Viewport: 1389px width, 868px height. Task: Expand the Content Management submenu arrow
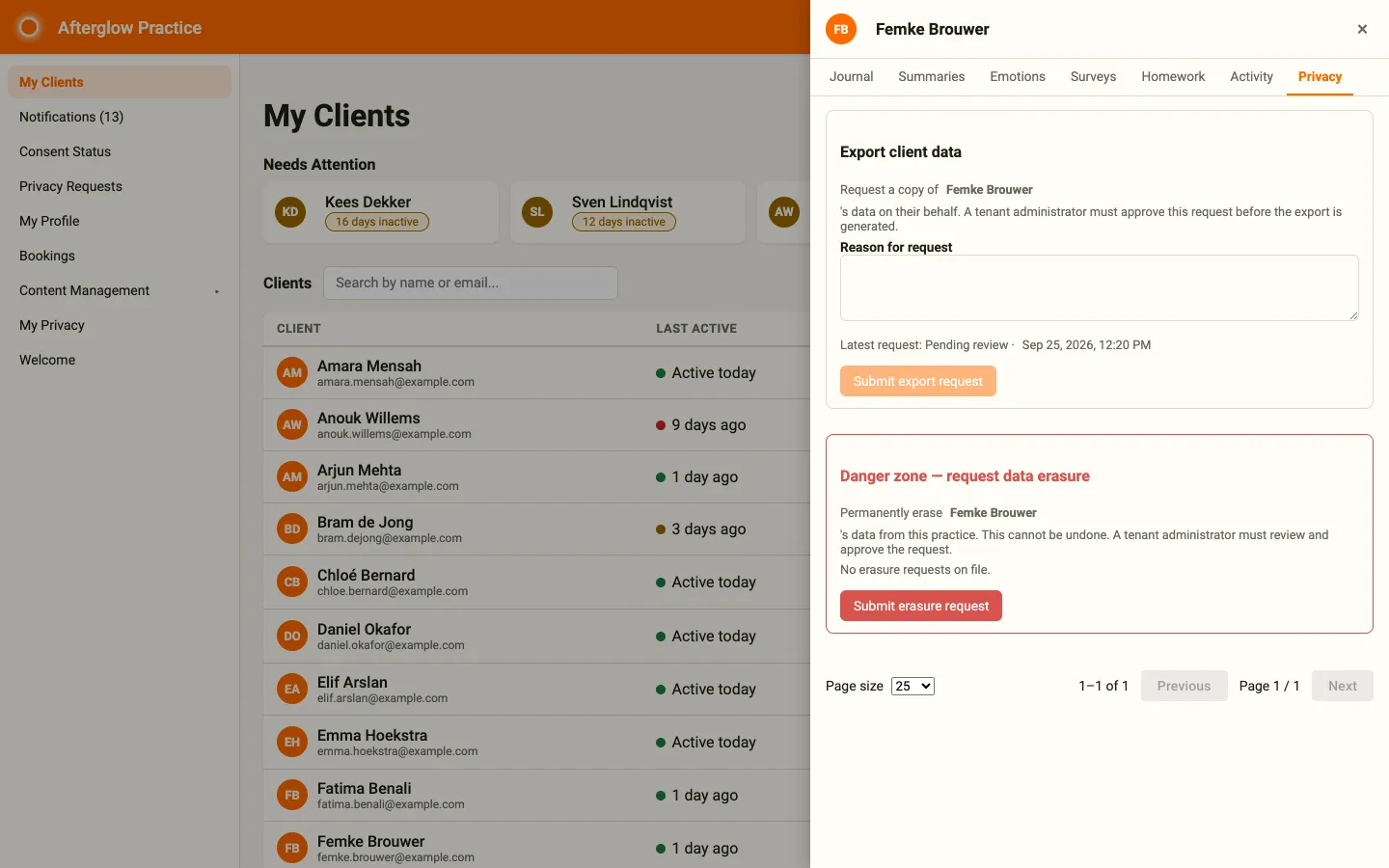tap(217, 291)
